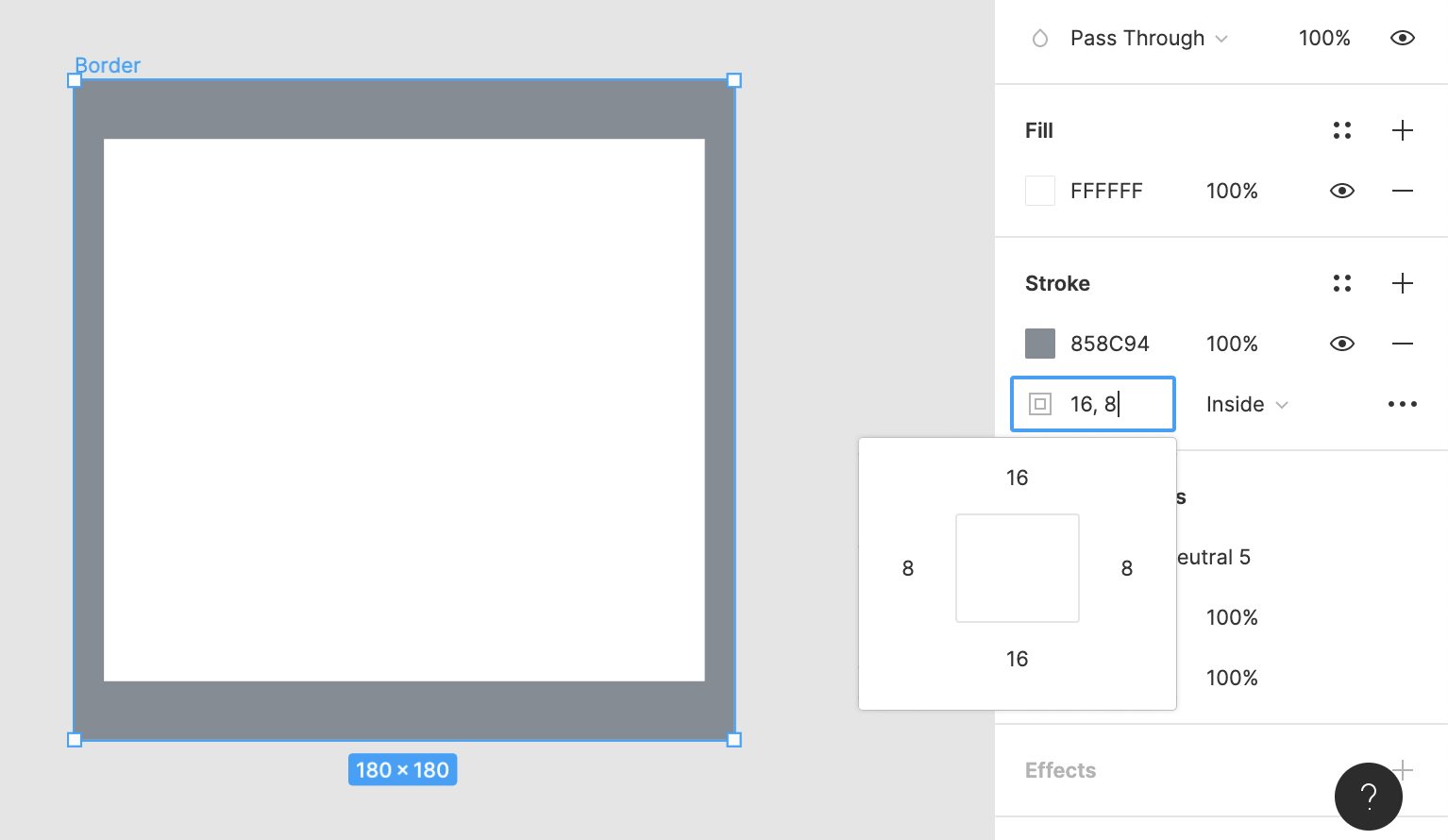The height and width of the screenshot is (840, 1448).
Task: Click the 180 × 180 size badge
Action: click(403, 770)
